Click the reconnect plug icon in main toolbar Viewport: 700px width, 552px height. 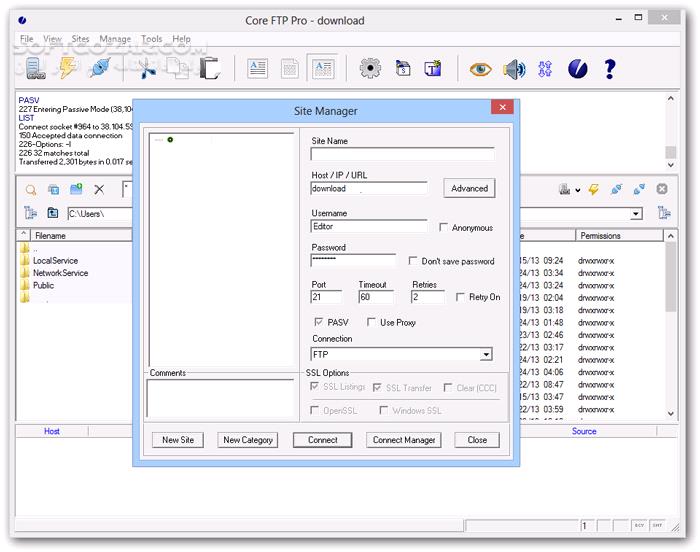(x=100, y=68)
